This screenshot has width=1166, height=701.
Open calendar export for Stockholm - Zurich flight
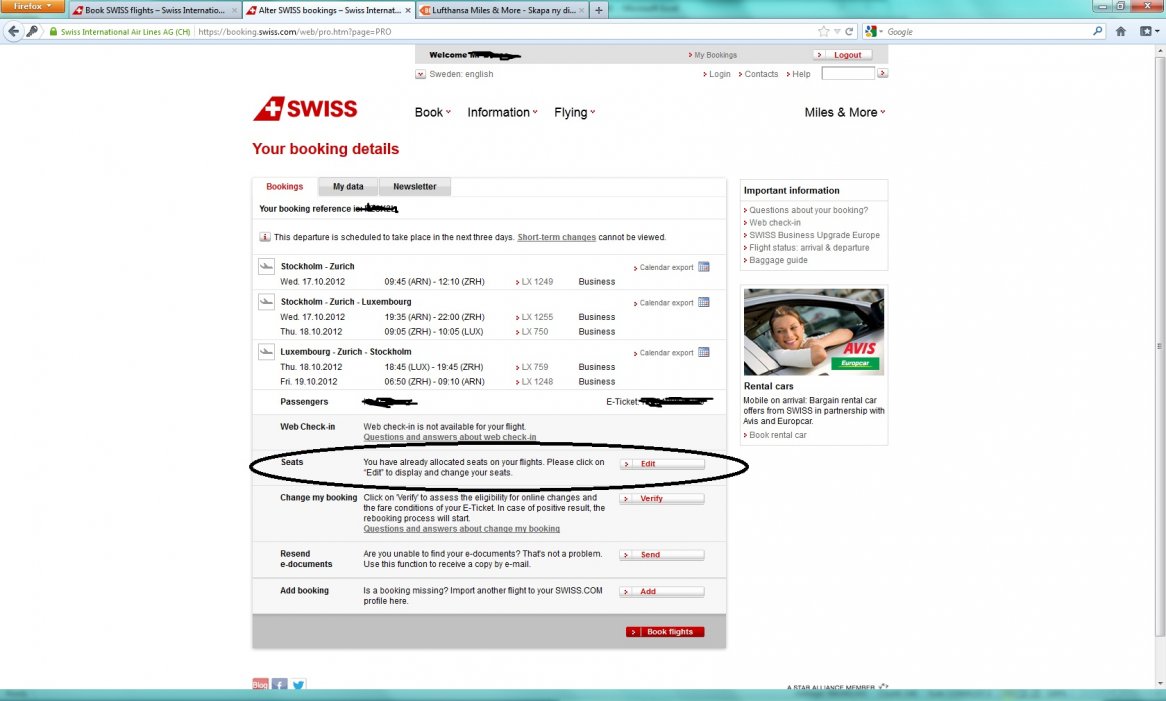(x=666, y=268)
